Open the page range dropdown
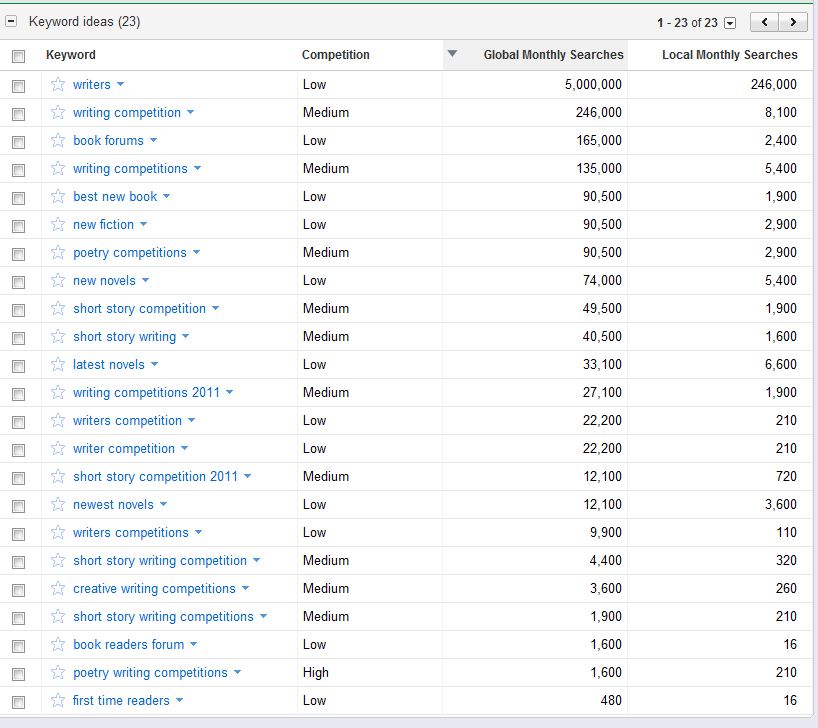The height and width of the screenshot is (728, 818). coord(730,23)
